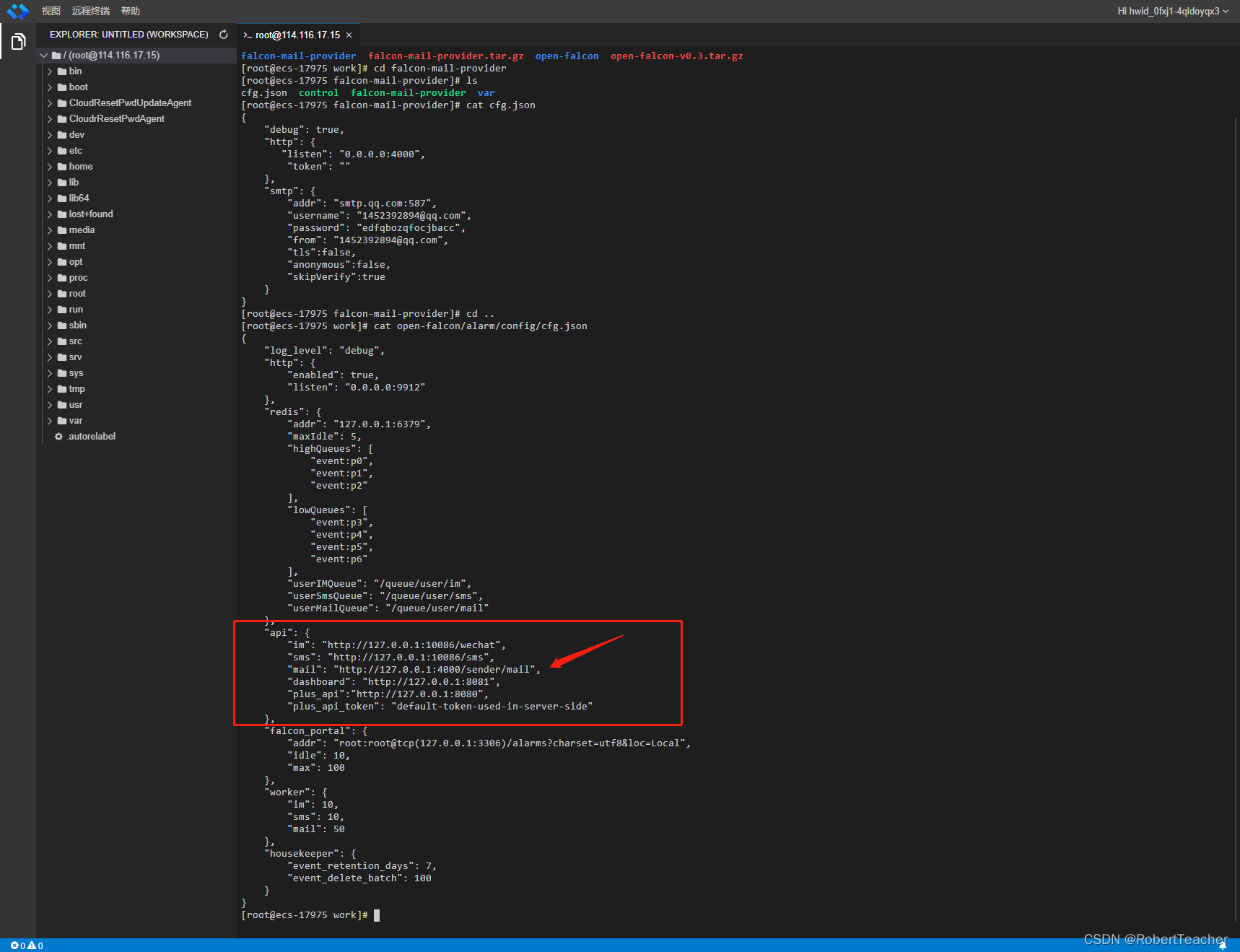Open the 帮助 menu
1240x952 pixels.
131,11
